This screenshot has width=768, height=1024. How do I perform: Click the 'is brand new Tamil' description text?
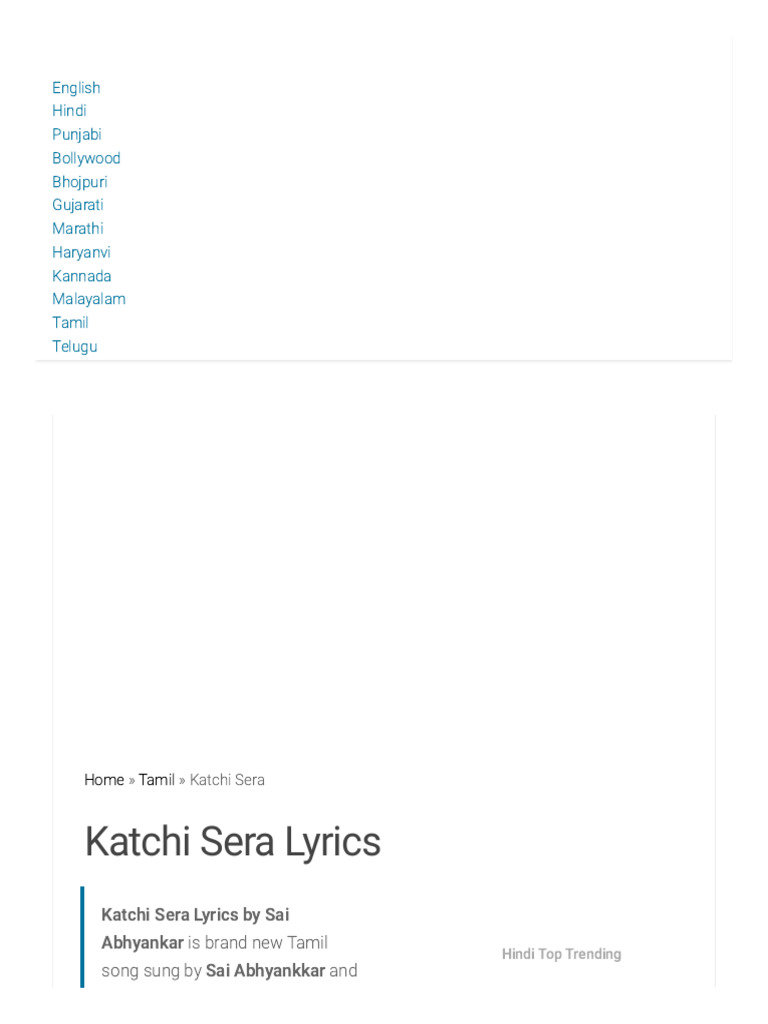pos(258,942)
